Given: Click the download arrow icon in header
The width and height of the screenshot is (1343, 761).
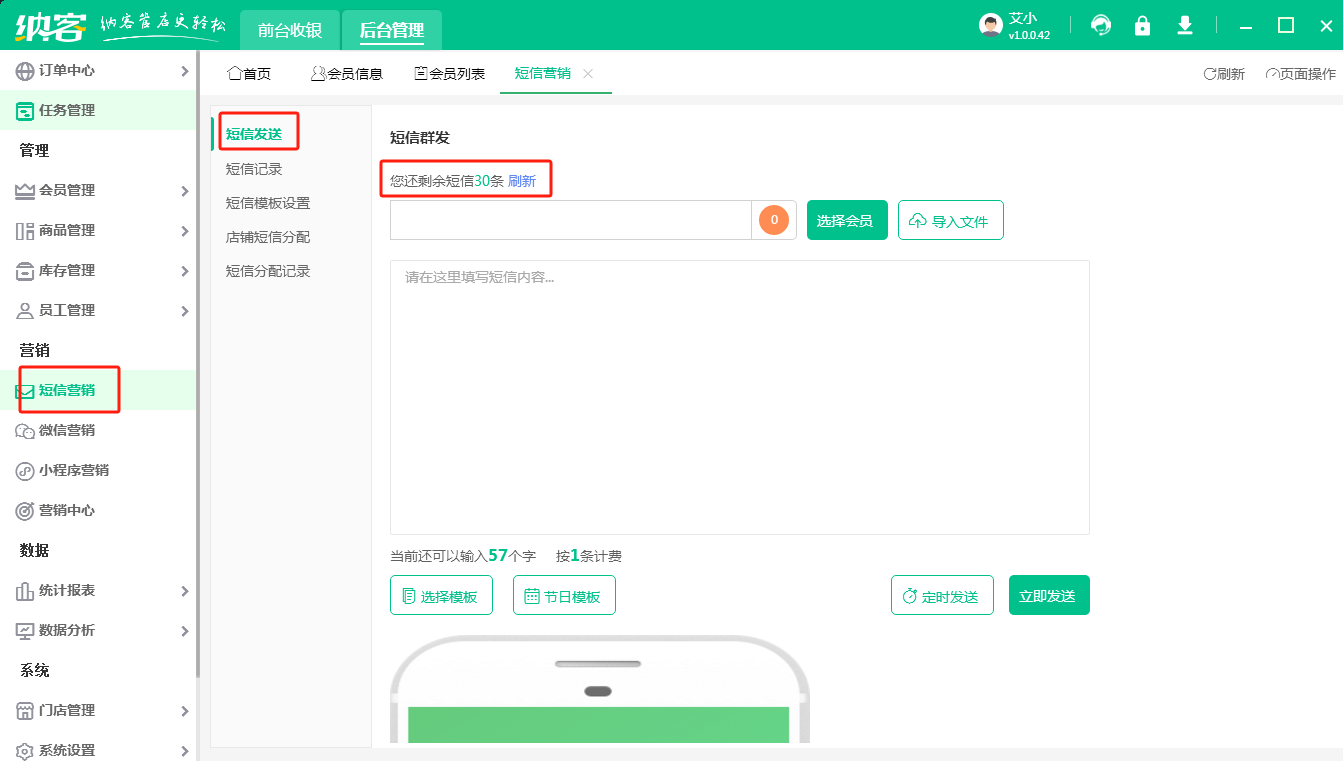Looking at the screenshot, I should [x=1185, y=26].
